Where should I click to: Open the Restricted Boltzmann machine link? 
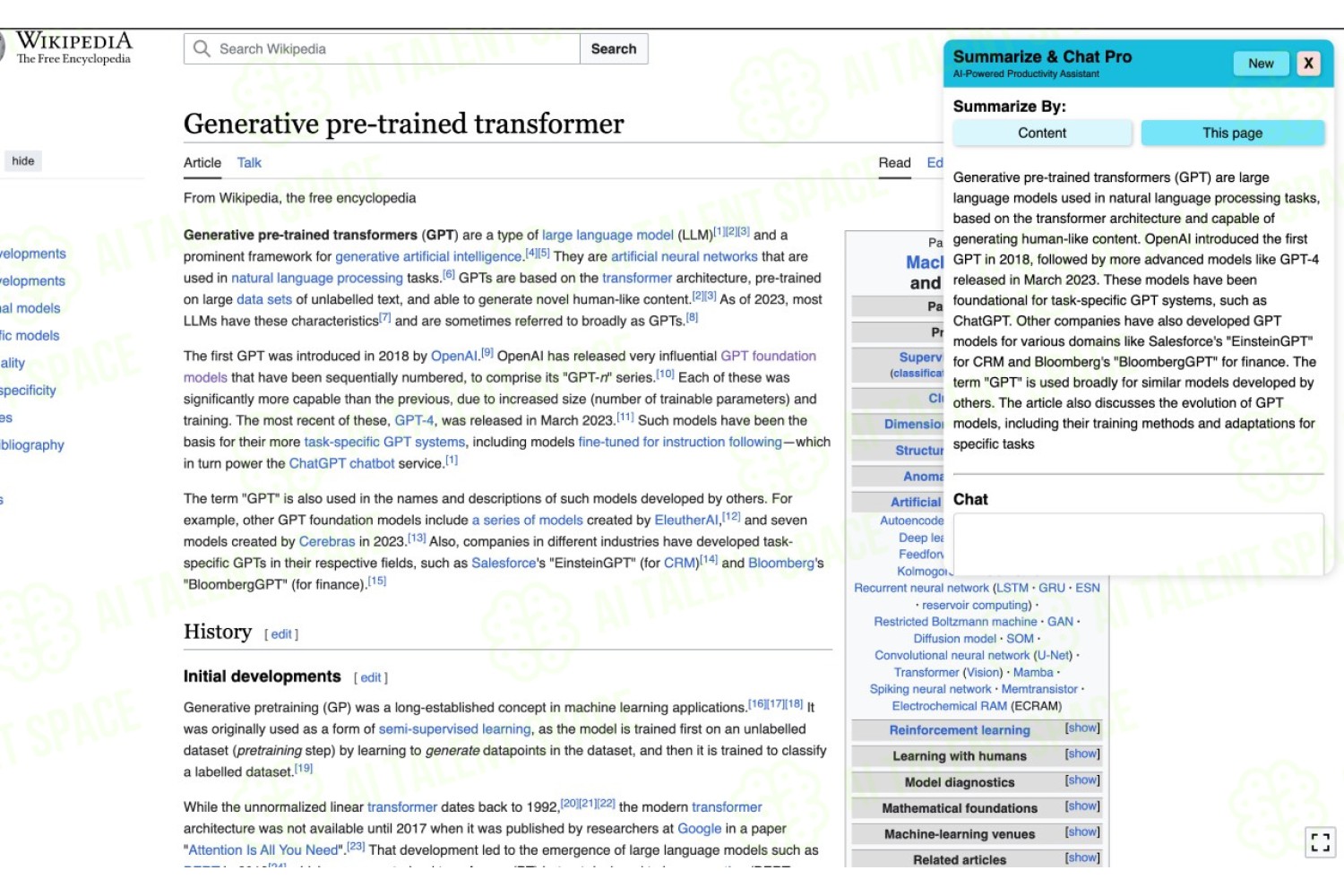coord(955,621)
